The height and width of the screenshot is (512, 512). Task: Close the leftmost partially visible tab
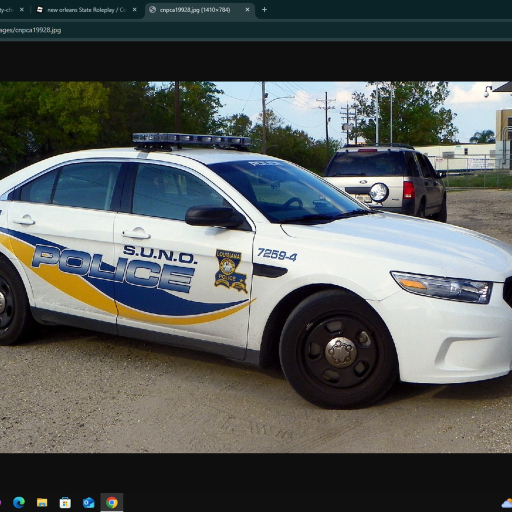point(22,10)
